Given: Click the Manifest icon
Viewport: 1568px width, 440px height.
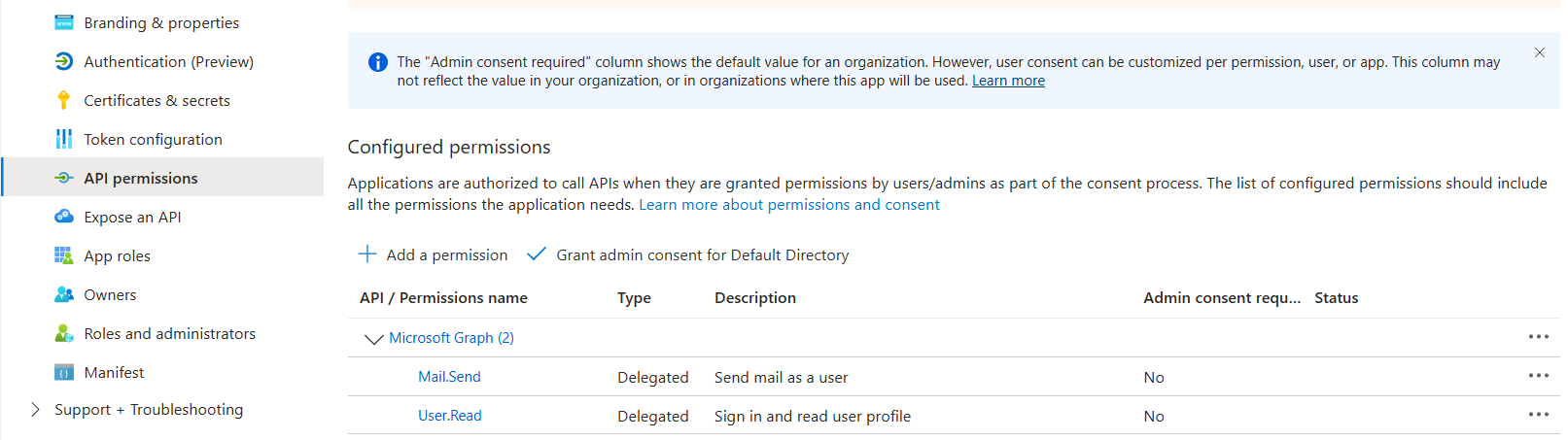Looking at the screenshot, I should (64, 372).
